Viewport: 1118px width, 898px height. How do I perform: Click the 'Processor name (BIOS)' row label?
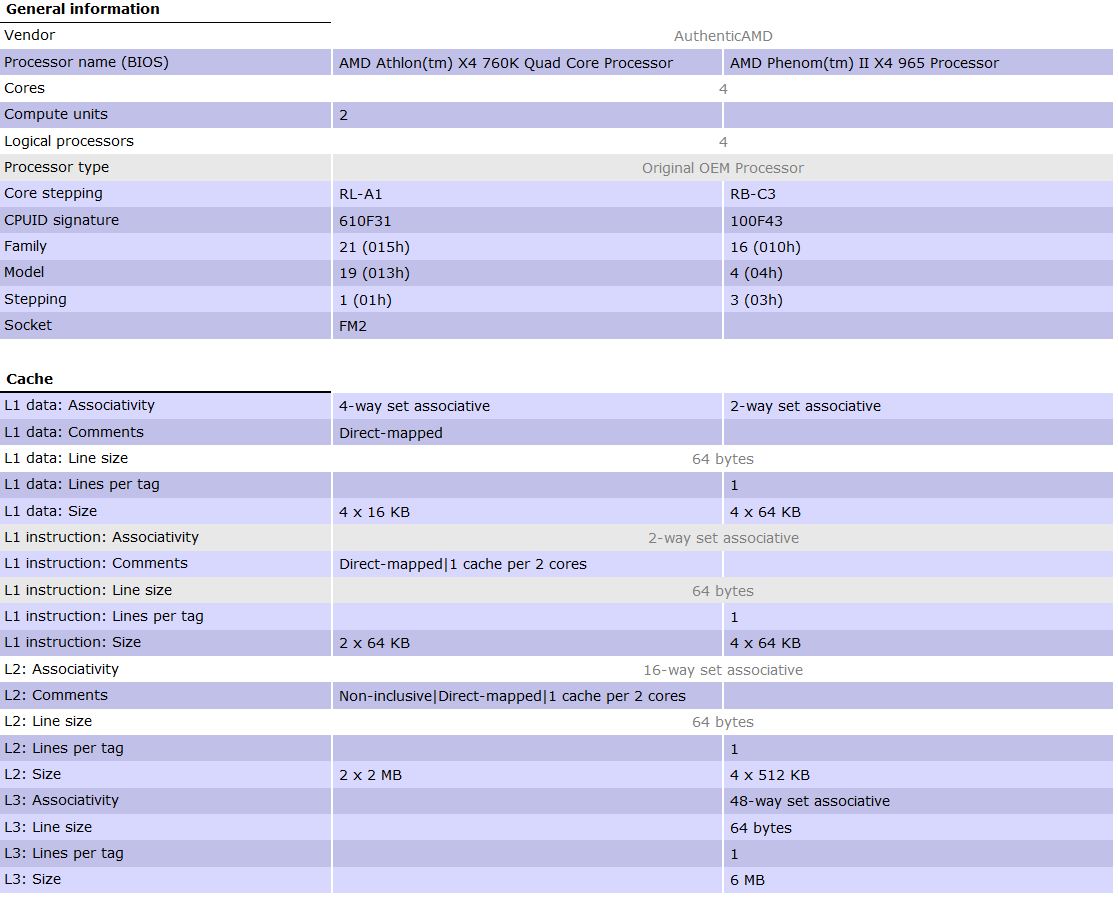pyautogui.click(x=86, y=62)
